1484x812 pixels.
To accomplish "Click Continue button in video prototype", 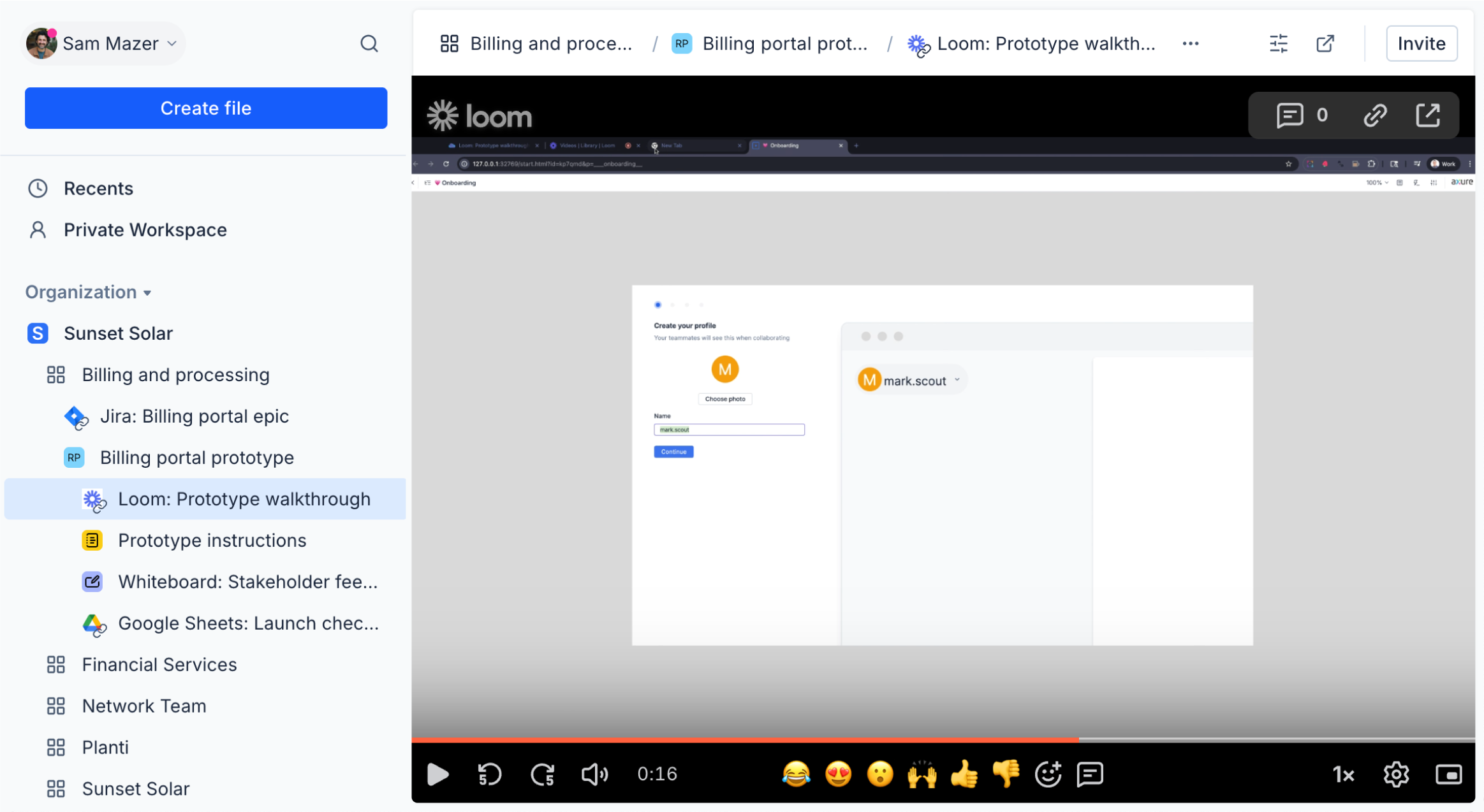I will (x=673, y=452).
